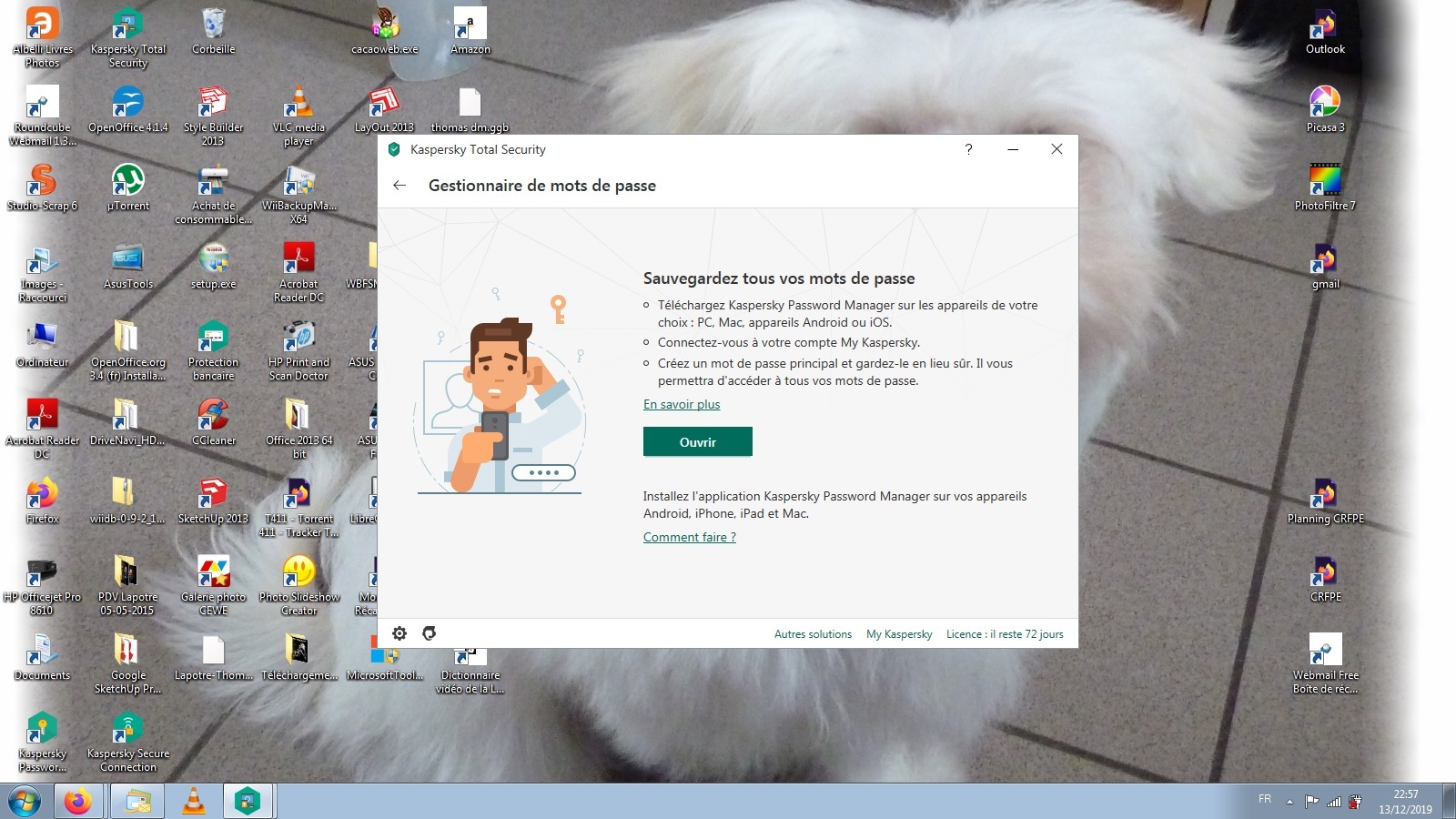This screenshot has width=1456, height=819.
Task: Click the help question mark button
Action: [x=968, y=149]
